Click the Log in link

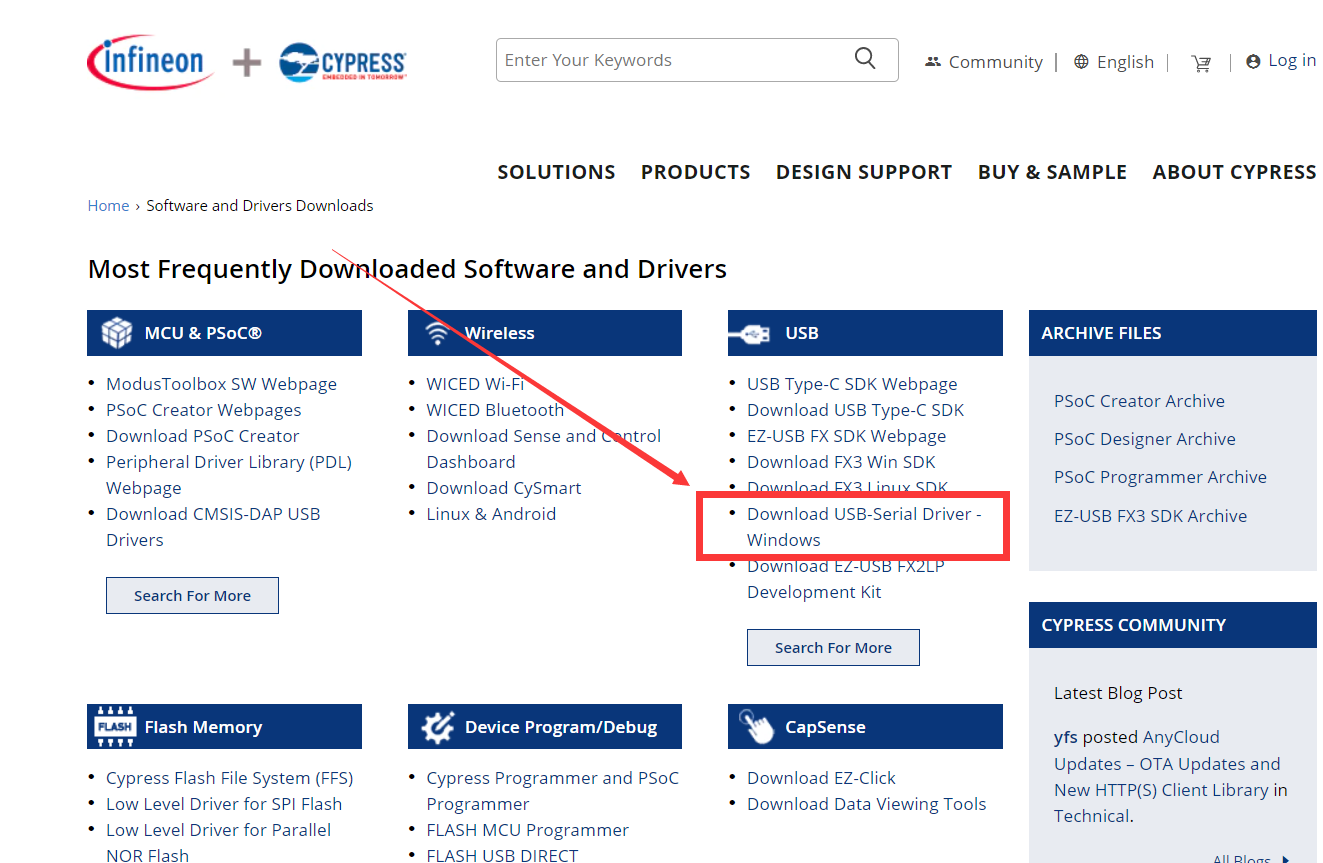coord(1292,61)
